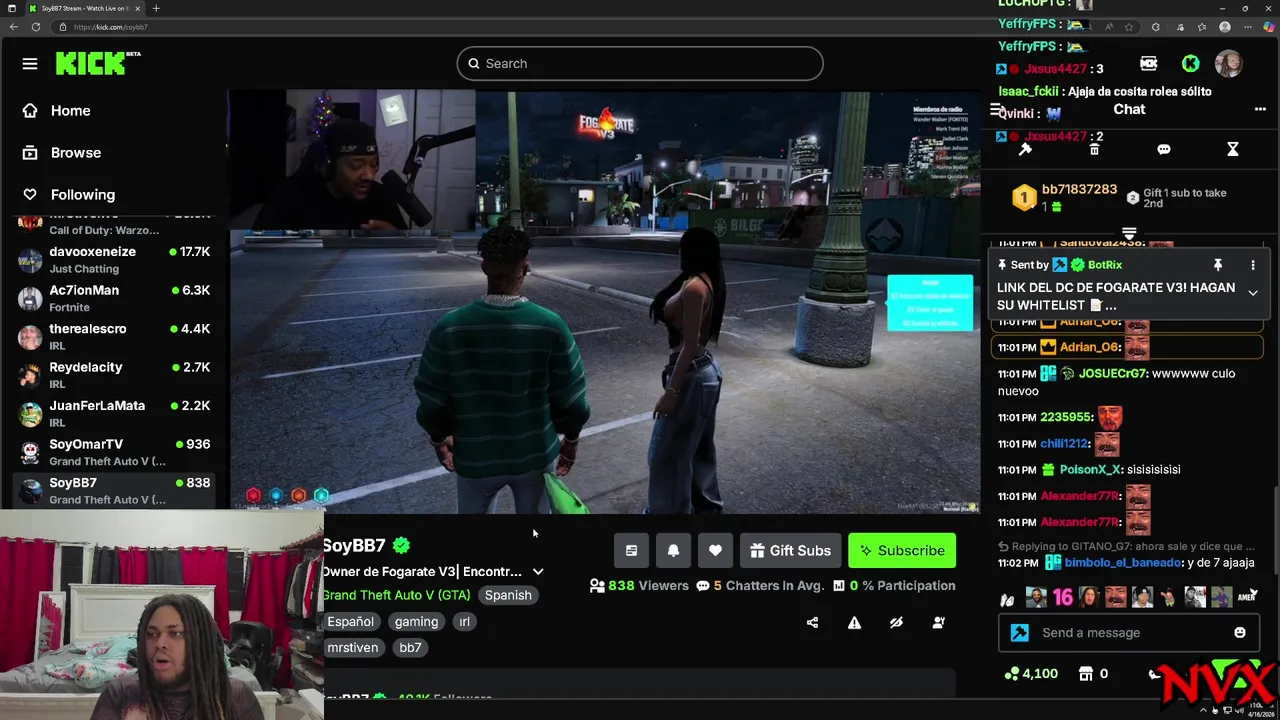Open Ac7ionMan channel in following list
Image resolution: width=1280 pixels, height=720 pixels.
(x=115, y=298)
